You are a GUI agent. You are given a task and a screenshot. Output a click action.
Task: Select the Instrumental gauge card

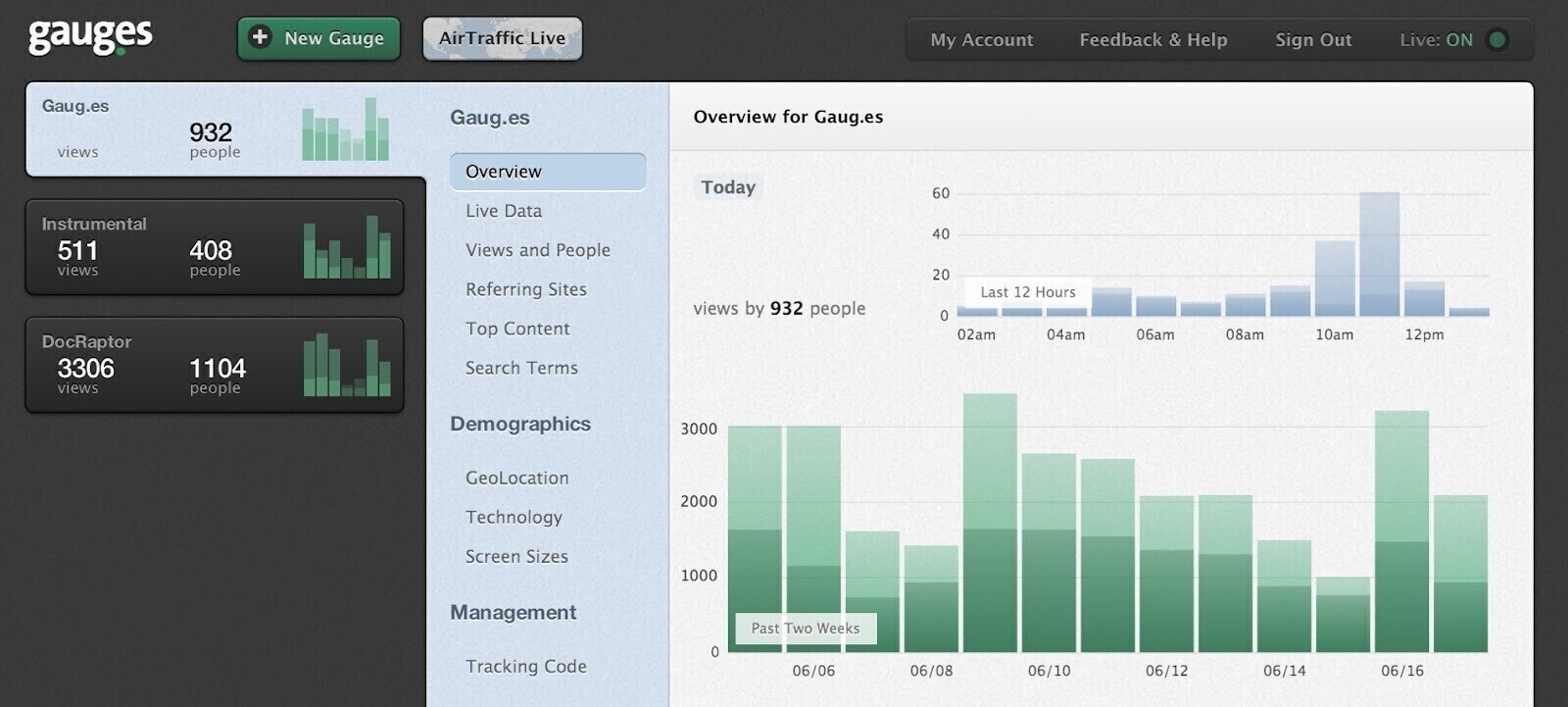[x=215, y=247]
